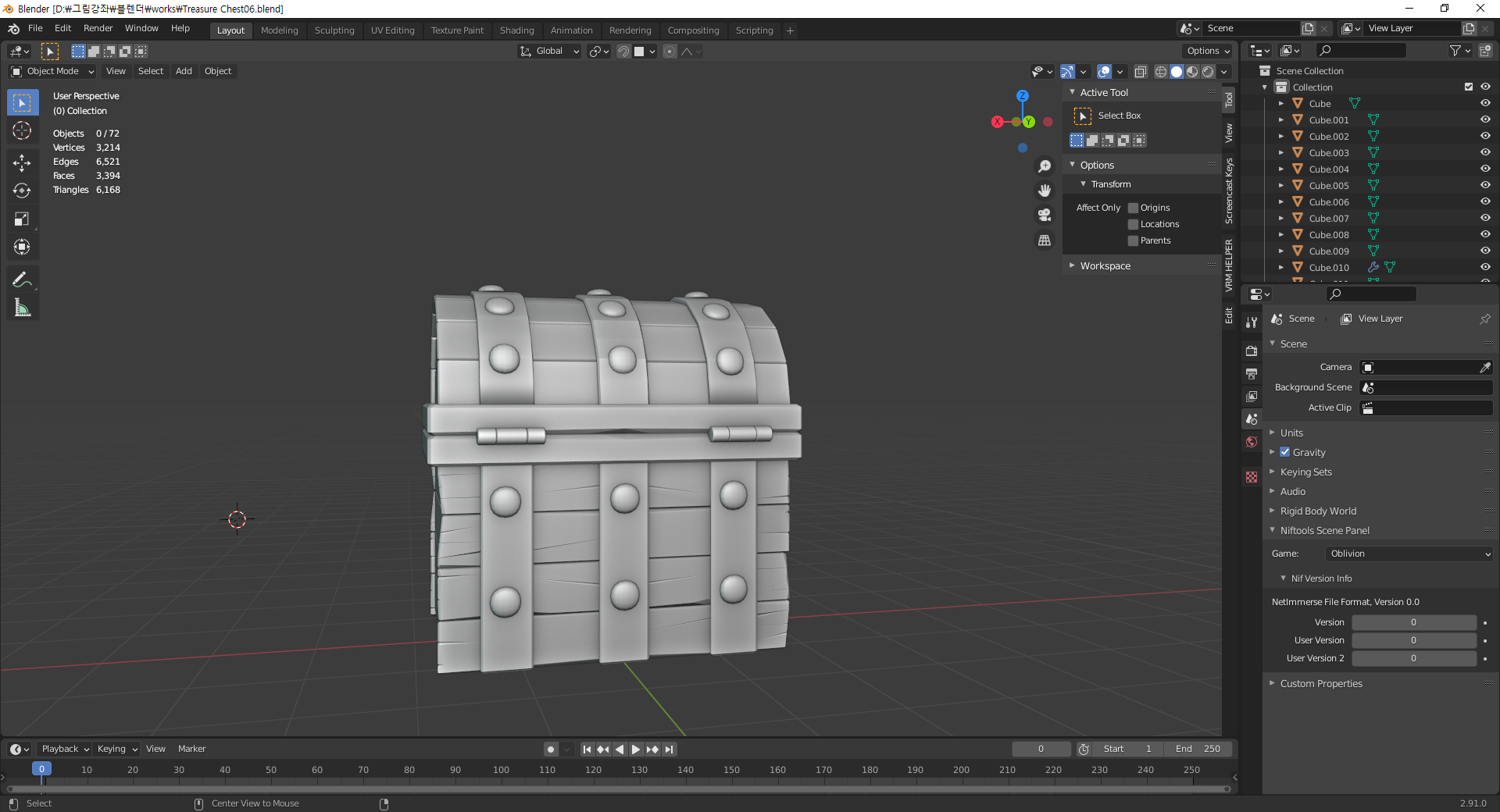The image size is (1500, 812).
Task: Activate the Select Box tool in the toolbar
Action: tap(22, 102)
